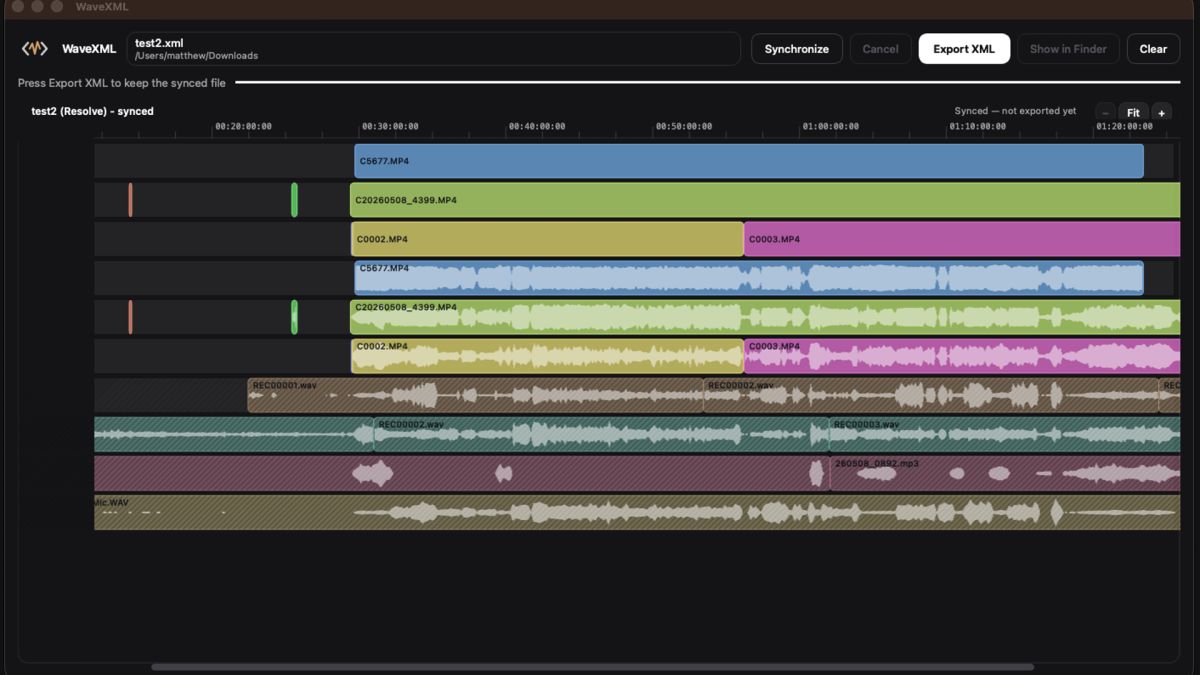
Task: Select the solid yellow C0002.MP4 video clip
Action: point(547,239)
